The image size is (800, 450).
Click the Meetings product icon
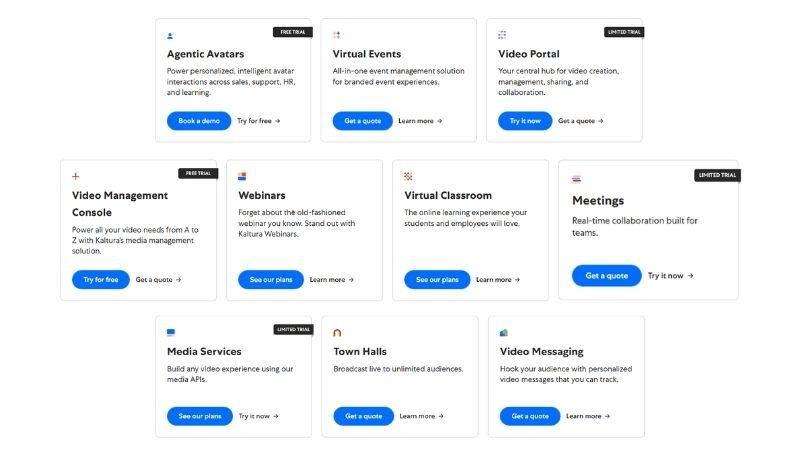(x=576, y=179)
